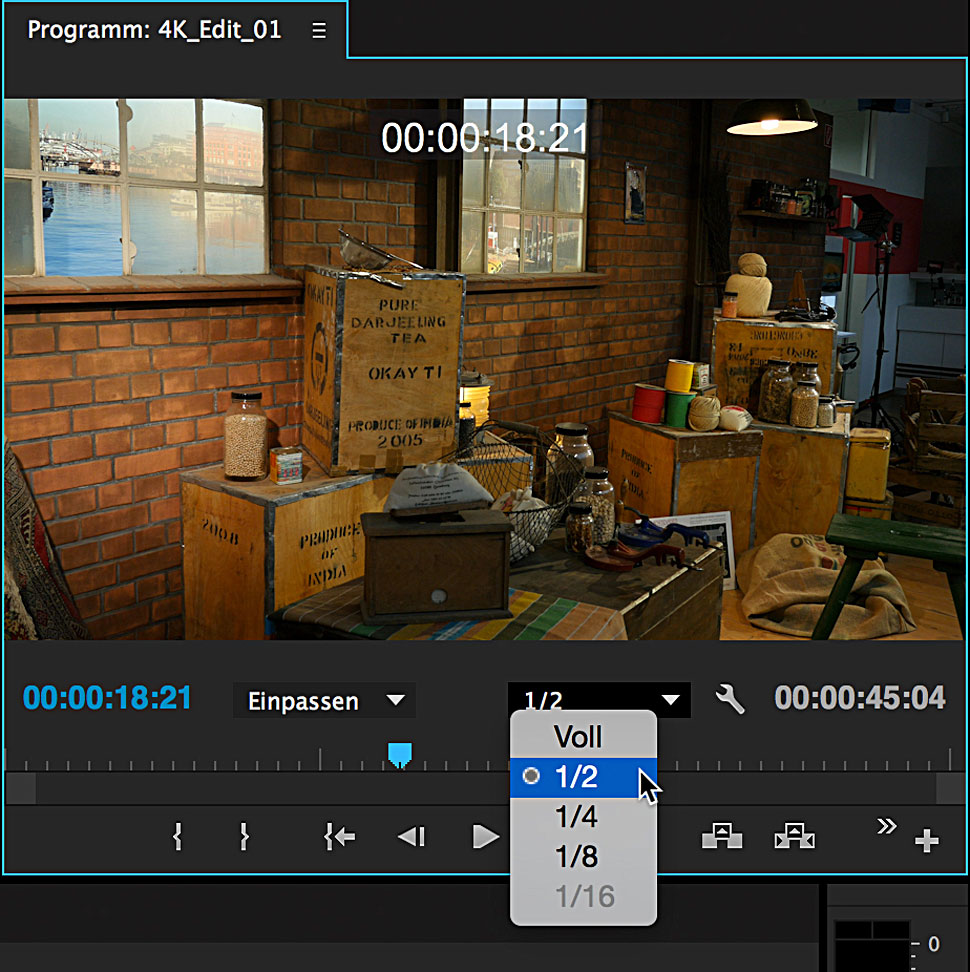This screenshot has width=970, height=972.
Task: Open the button editor plus icon
Action: coord(926,842)
